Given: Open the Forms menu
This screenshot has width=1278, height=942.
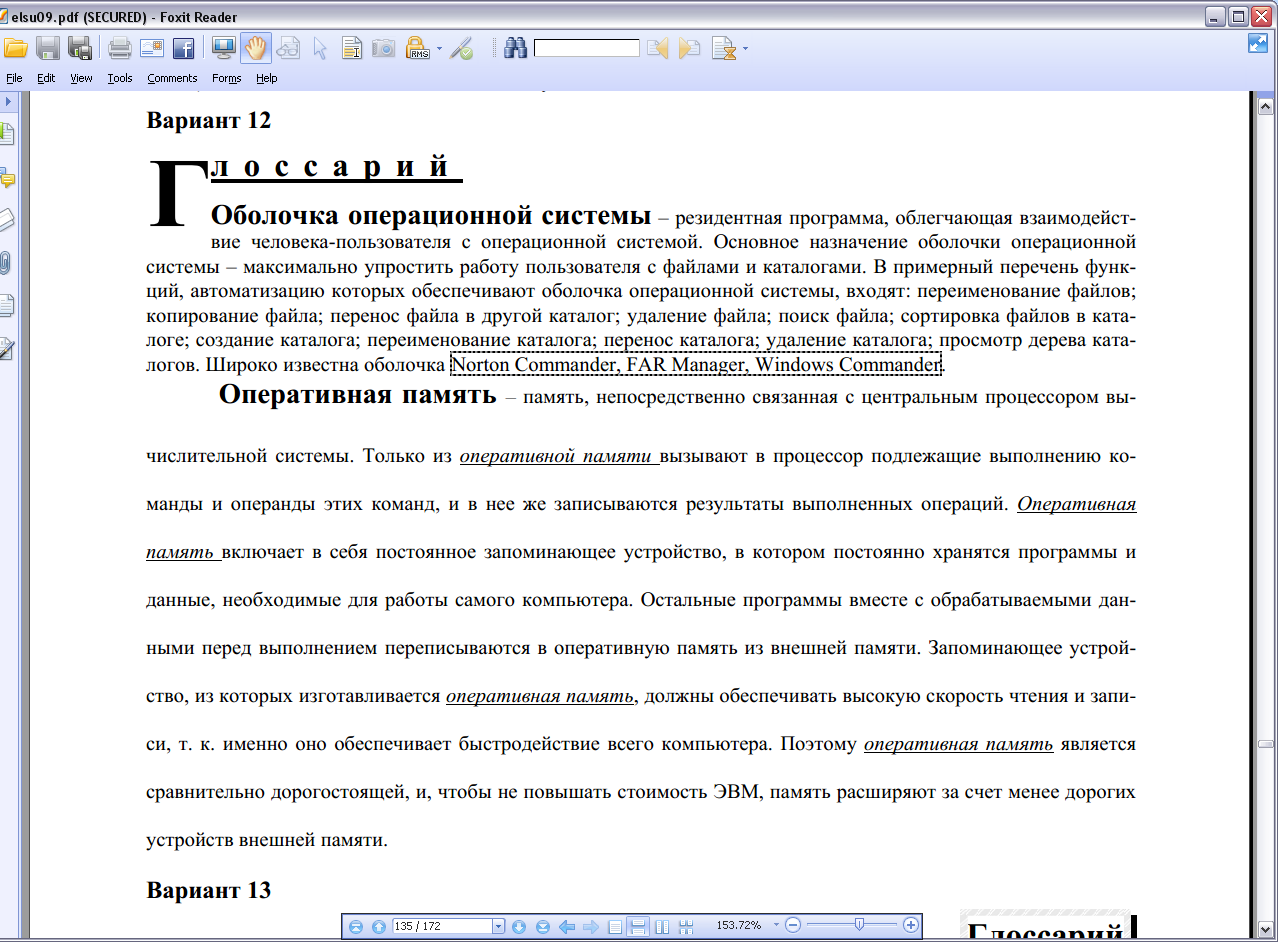Looking at the screenshot, I should pyautogui.click(x=227, y=78).
